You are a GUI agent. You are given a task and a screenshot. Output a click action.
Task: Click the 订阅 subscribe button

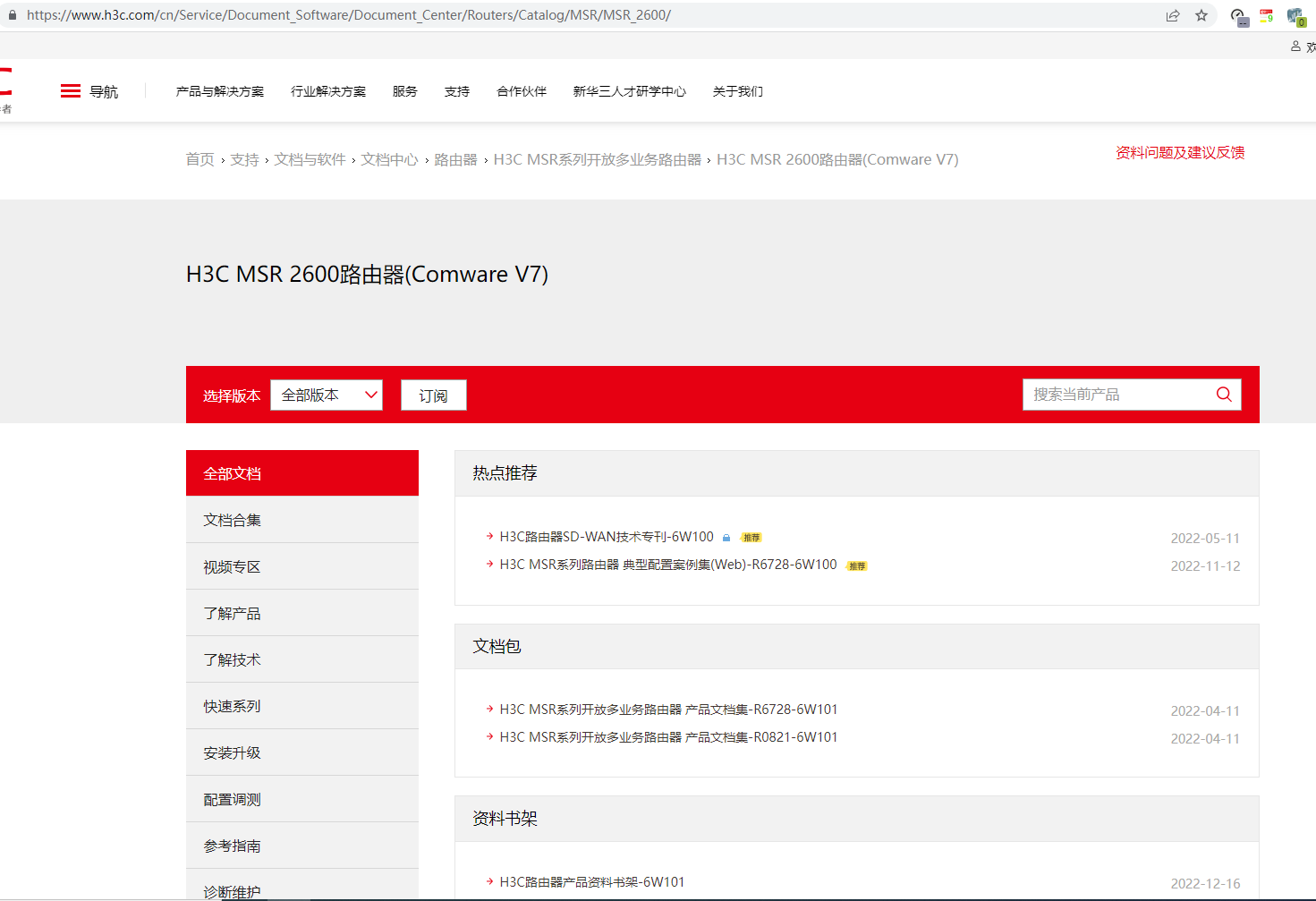tap(434, 395)
